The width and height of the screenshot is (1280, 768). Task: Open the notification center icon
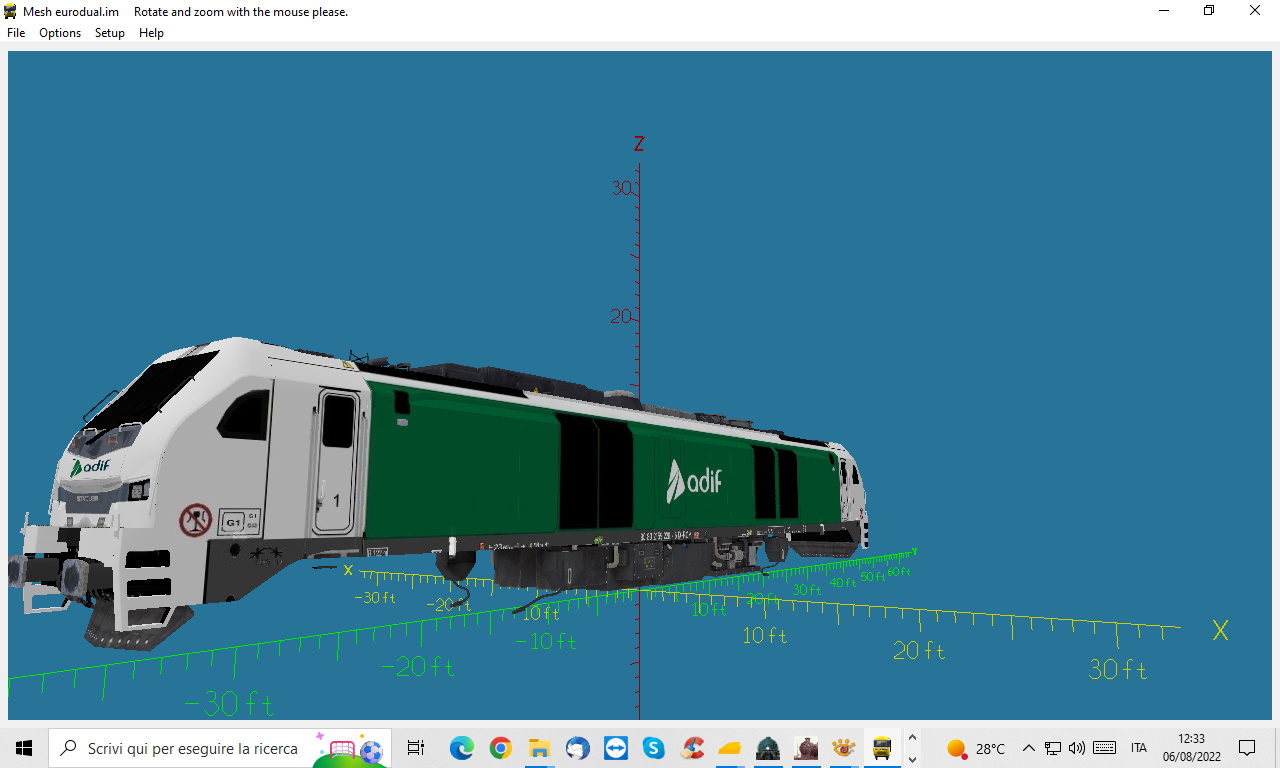pyautogui.click(x=1247, y=748)
